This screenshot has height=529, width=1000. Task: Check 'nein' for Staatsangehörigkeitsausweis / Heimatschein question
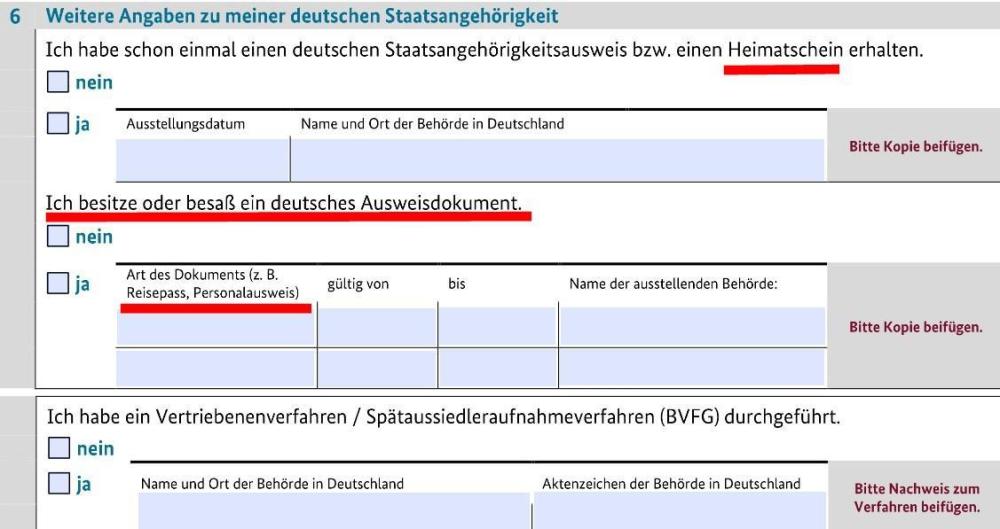[58, 82]
